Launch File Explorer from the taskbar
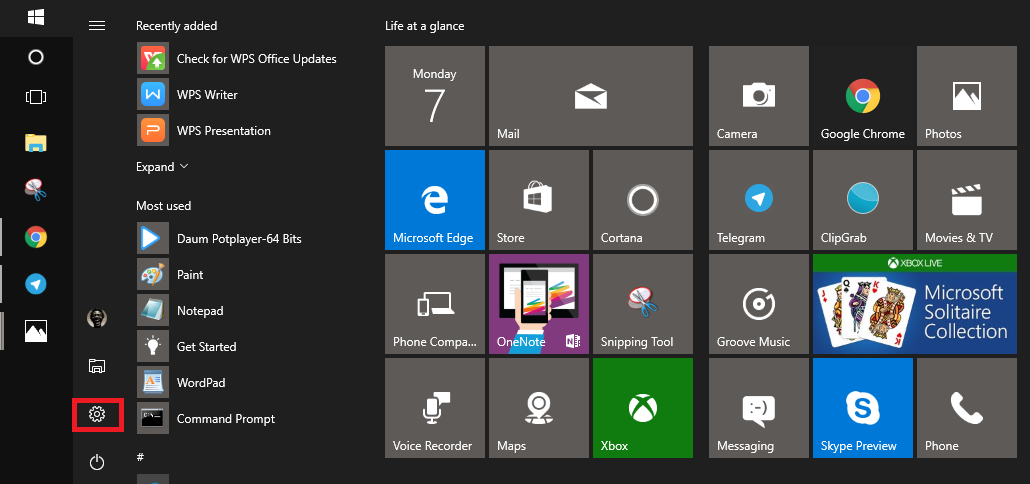Screen dimensions: 1030x484 (x=35, y=143)
